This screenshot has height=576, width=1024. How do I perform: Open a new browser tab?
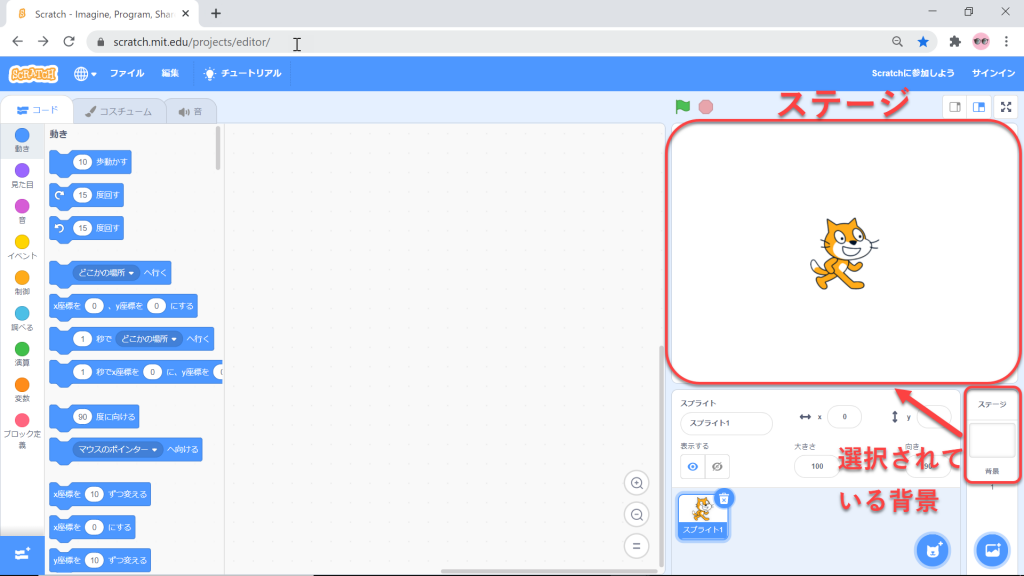(x=216, y=13)
